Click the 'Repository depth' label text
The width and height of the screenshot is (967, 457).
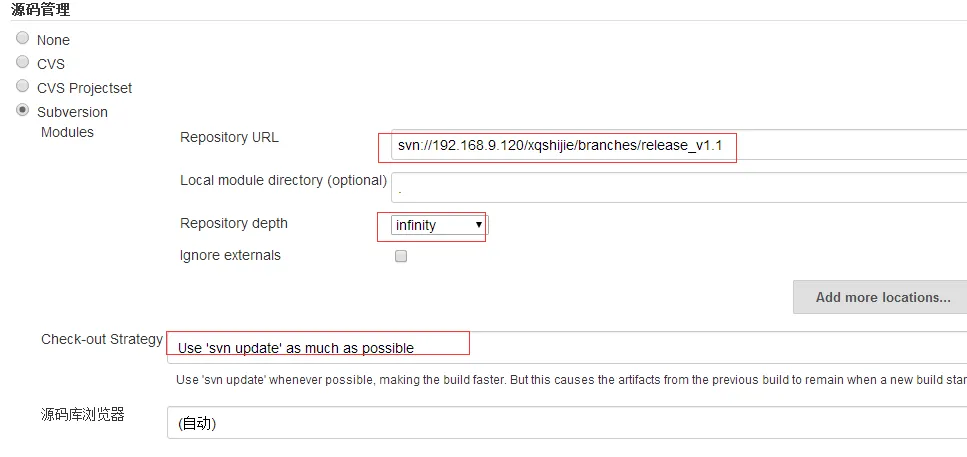coord(233,223)
